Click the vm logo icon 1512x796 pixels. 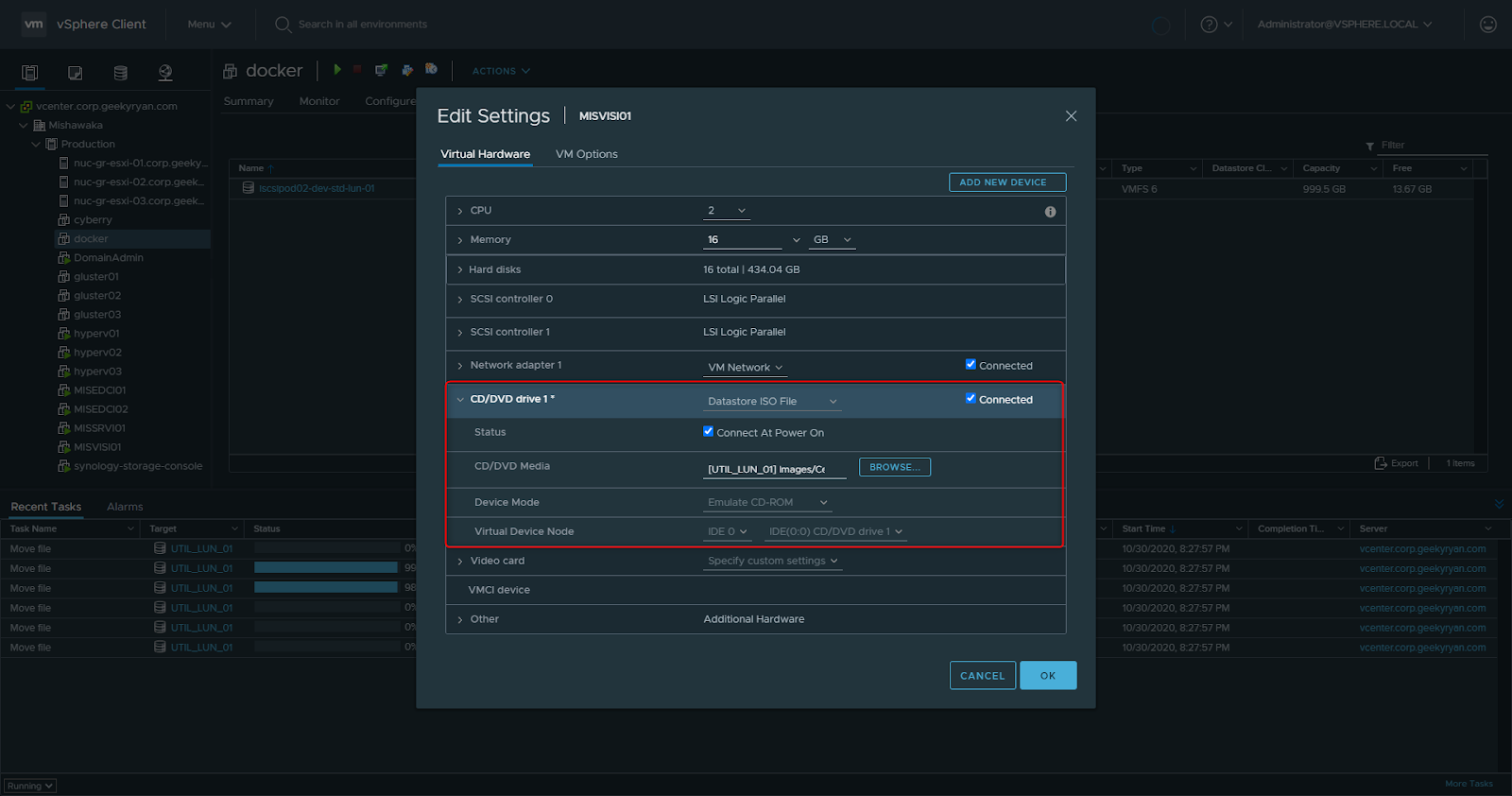[x=34, y=25]
